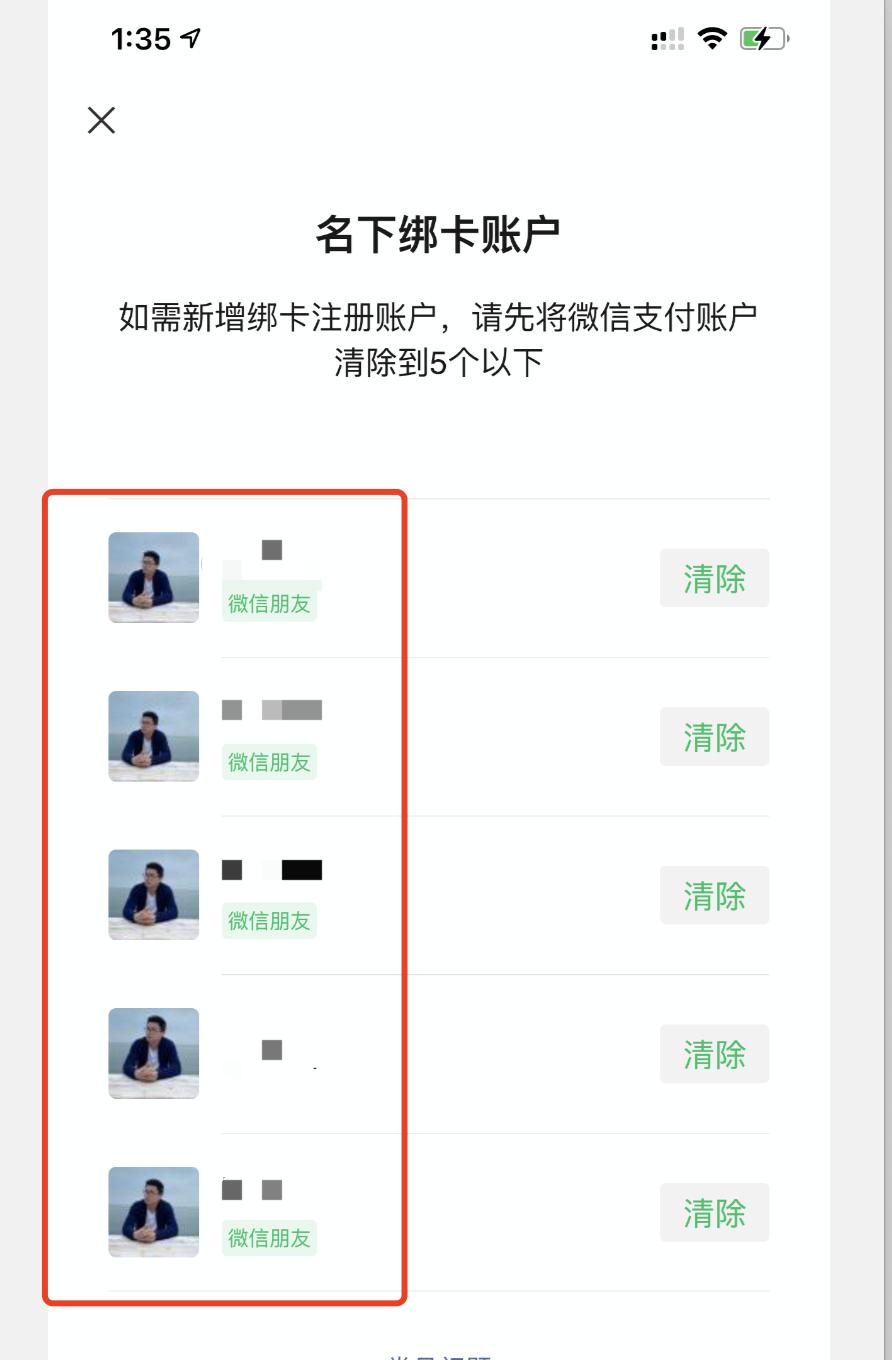Open the first account's profile avatar
892x1360 pixels.
(153, 578)
